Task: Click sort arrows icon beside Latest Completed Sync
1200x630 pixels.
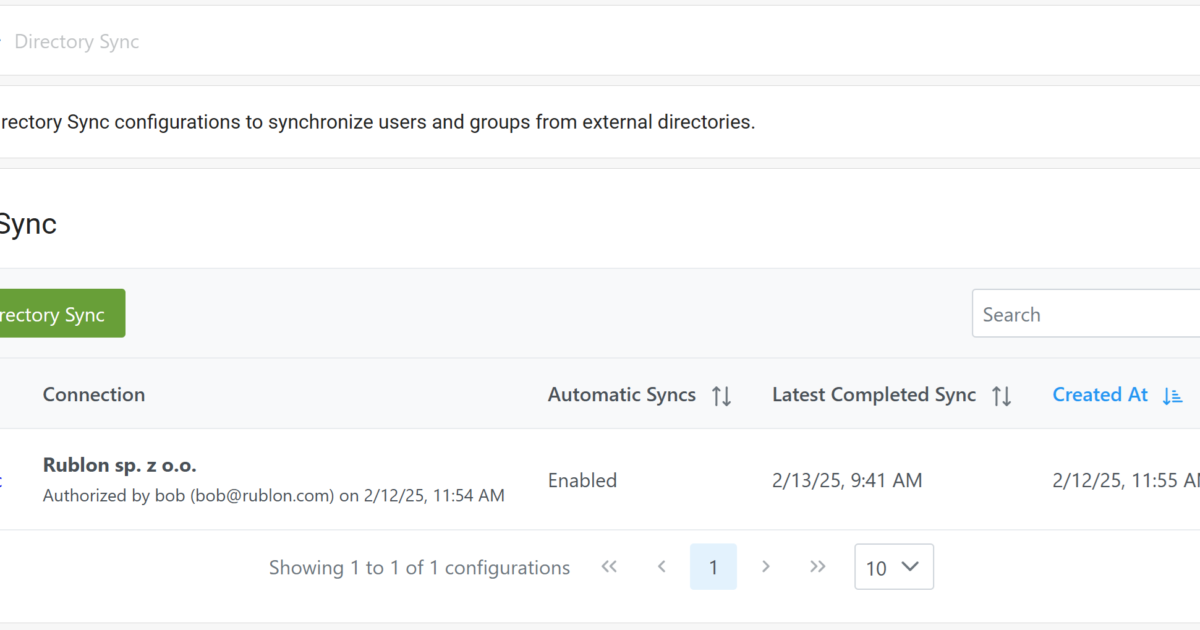Action: [1001, 396]
